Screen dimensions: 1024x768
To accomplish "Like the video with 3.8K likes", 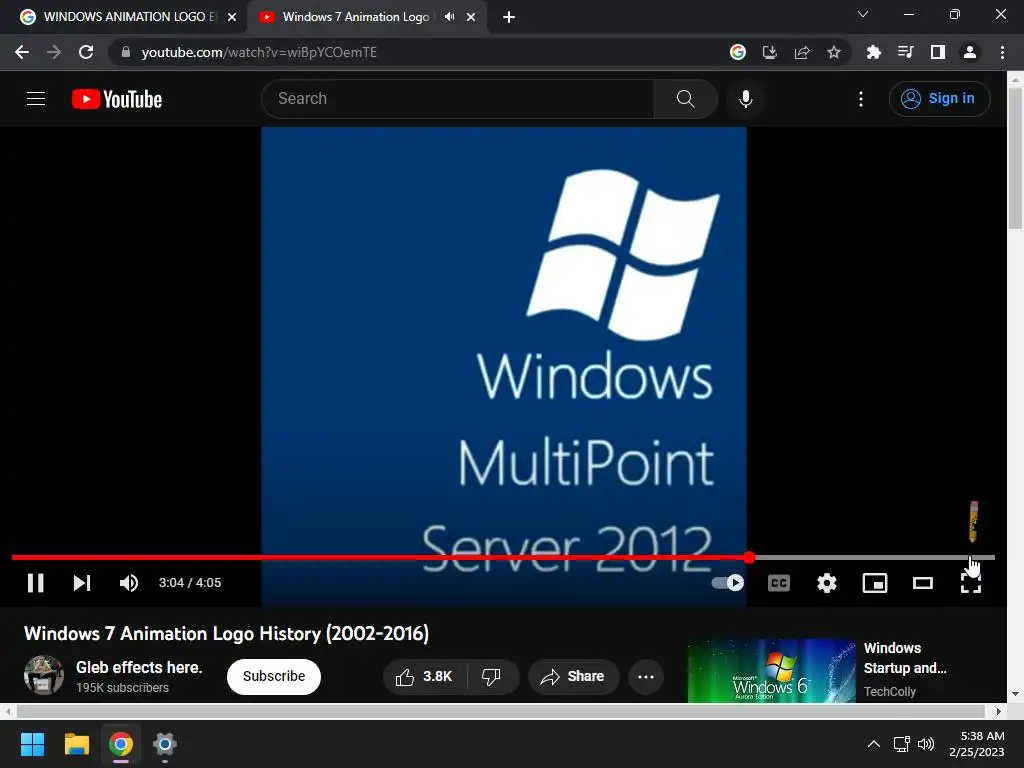I will tap(424, 677).
